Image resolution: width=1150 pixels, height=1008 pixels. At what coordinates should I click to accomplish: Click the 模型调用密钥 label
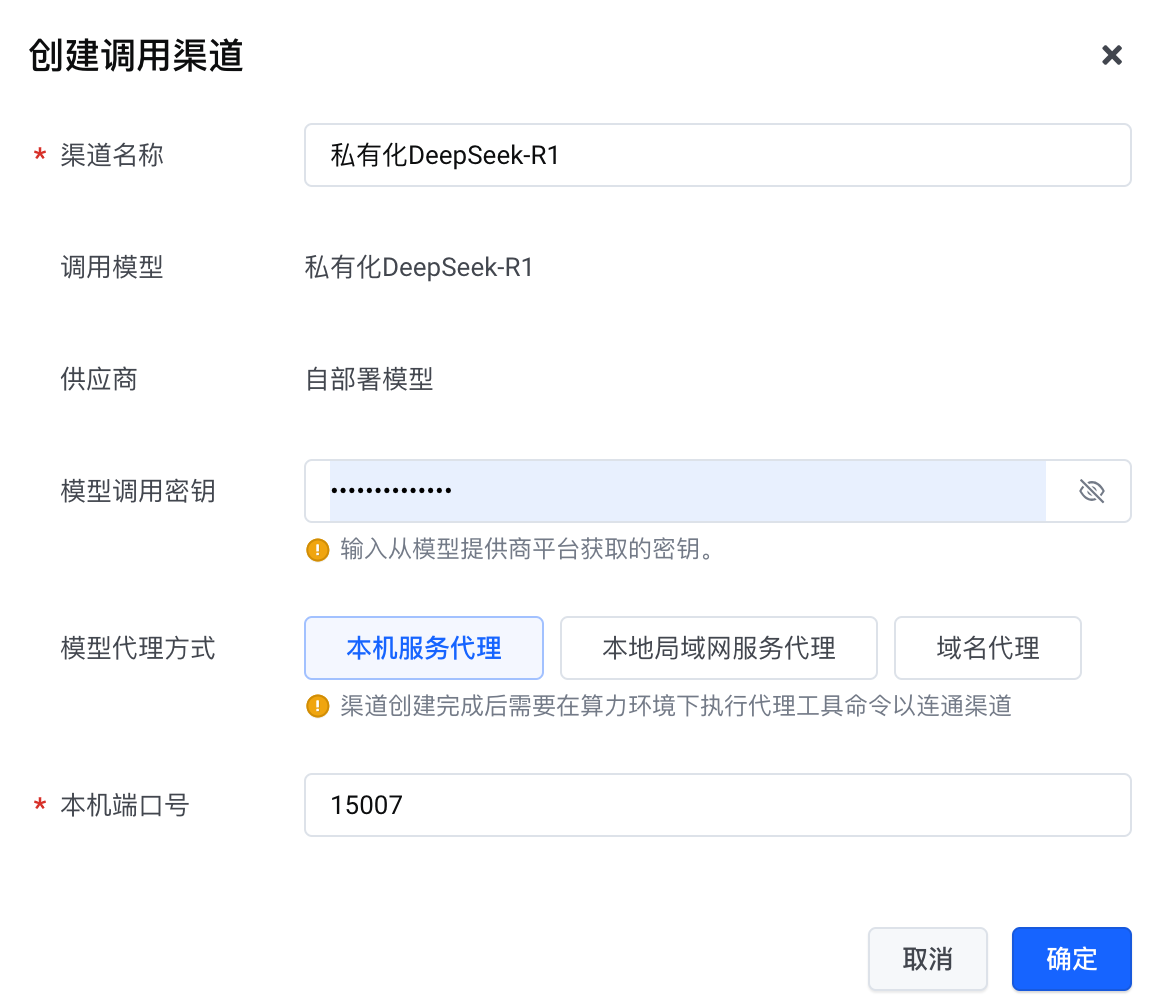pos(138,491)
